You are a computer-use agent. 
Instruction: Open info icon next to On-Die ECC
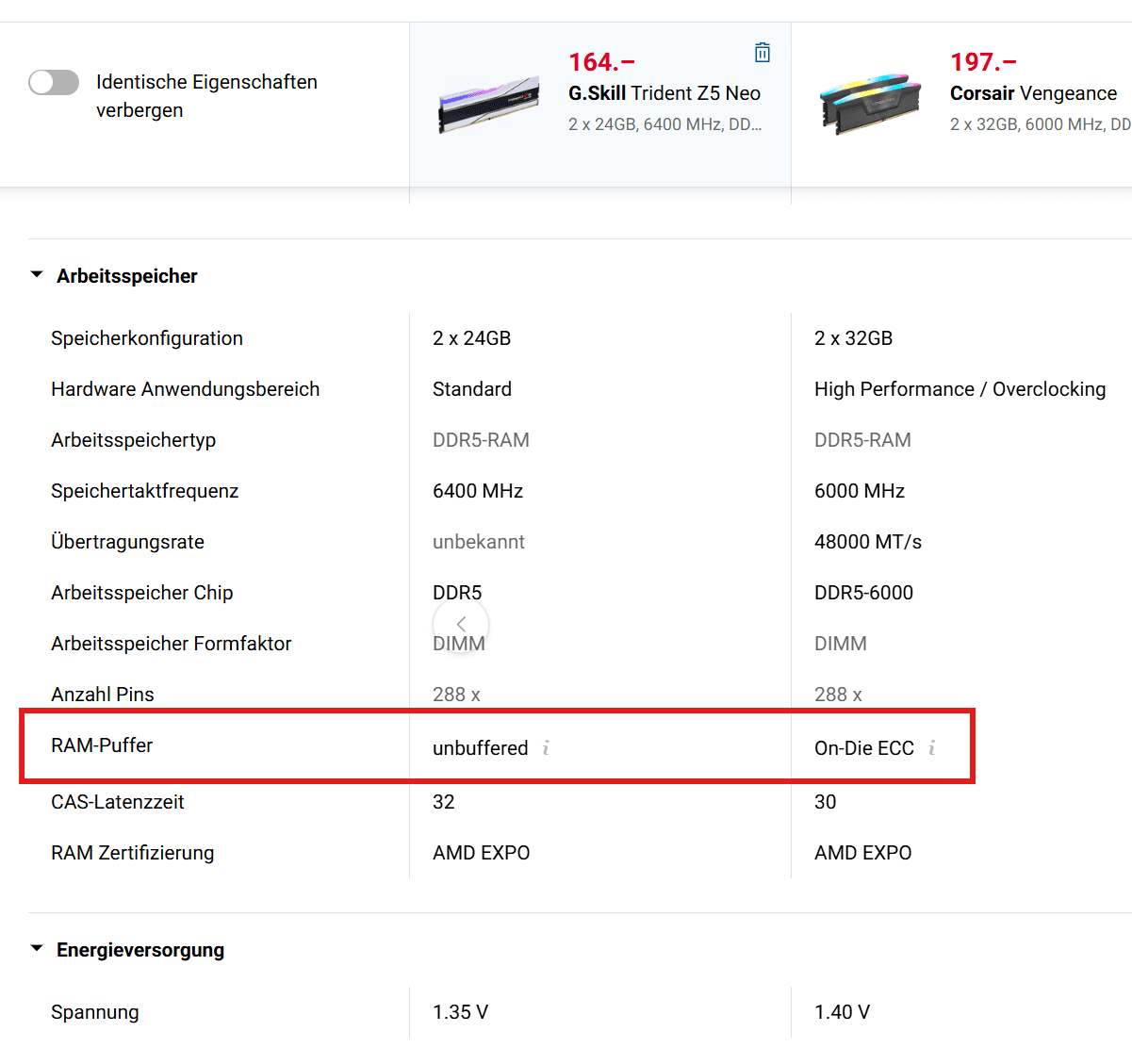point(931,748)
